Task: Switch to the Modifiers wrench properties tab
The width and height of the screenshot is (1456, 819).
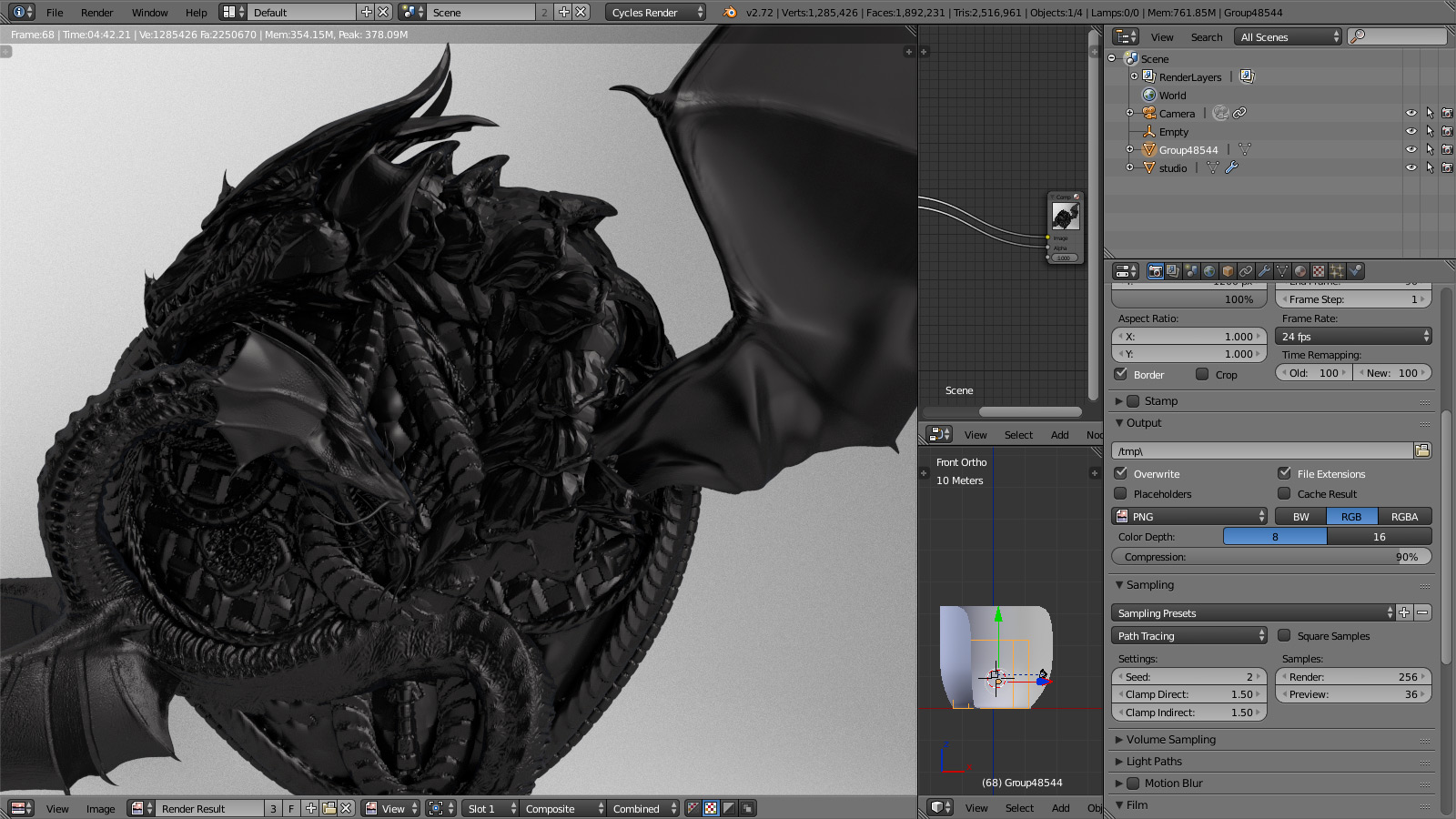Action: 1264,271
